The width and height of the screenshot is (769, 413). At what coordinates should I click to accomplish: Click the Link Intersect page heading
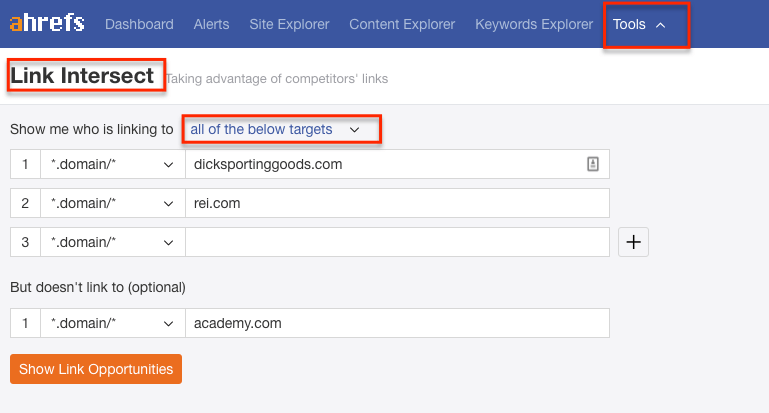[83, 76]
